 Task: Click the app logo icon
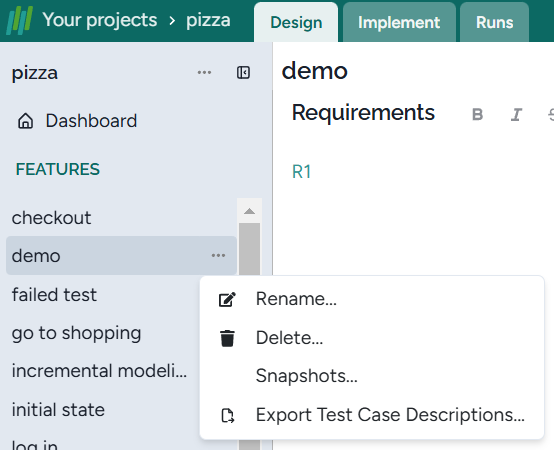tap(20, 20)
